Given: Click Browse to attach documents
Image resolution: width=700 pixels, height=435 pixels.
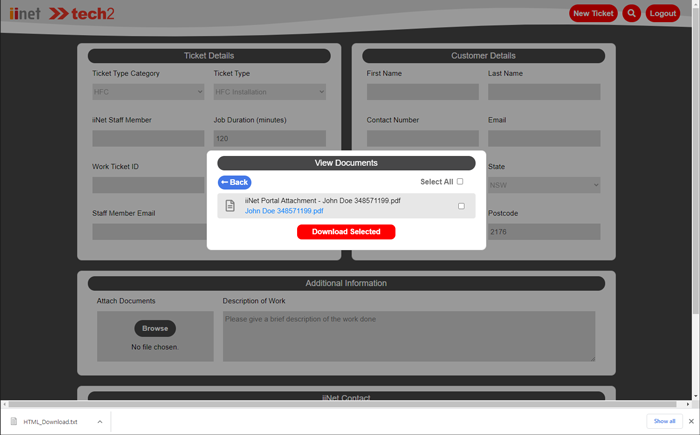Looking at the screenshot, I should [x=155, y=328].
